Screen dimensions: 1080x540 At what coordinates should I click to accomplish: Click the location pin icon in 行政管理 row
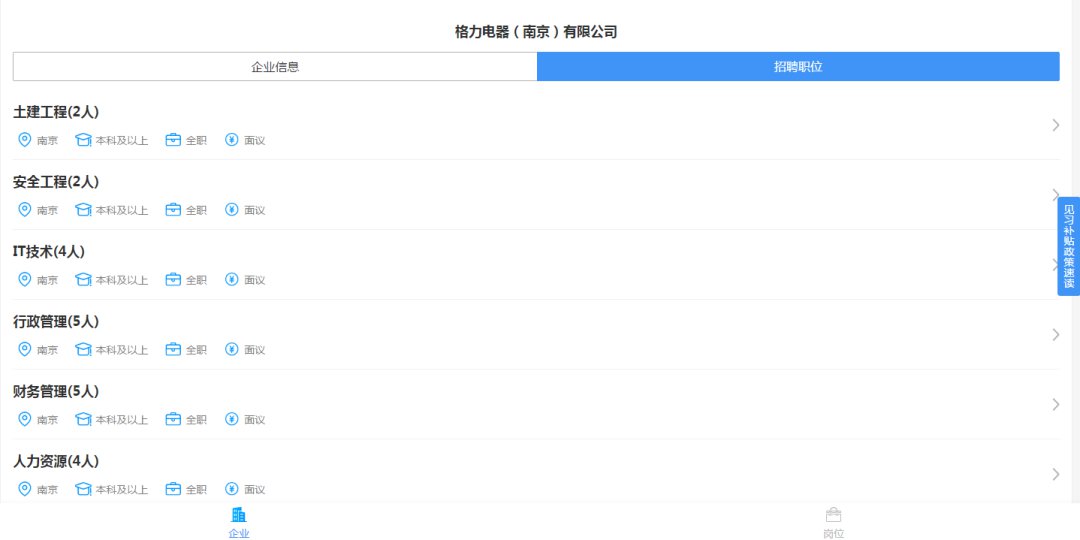(24, 349)
